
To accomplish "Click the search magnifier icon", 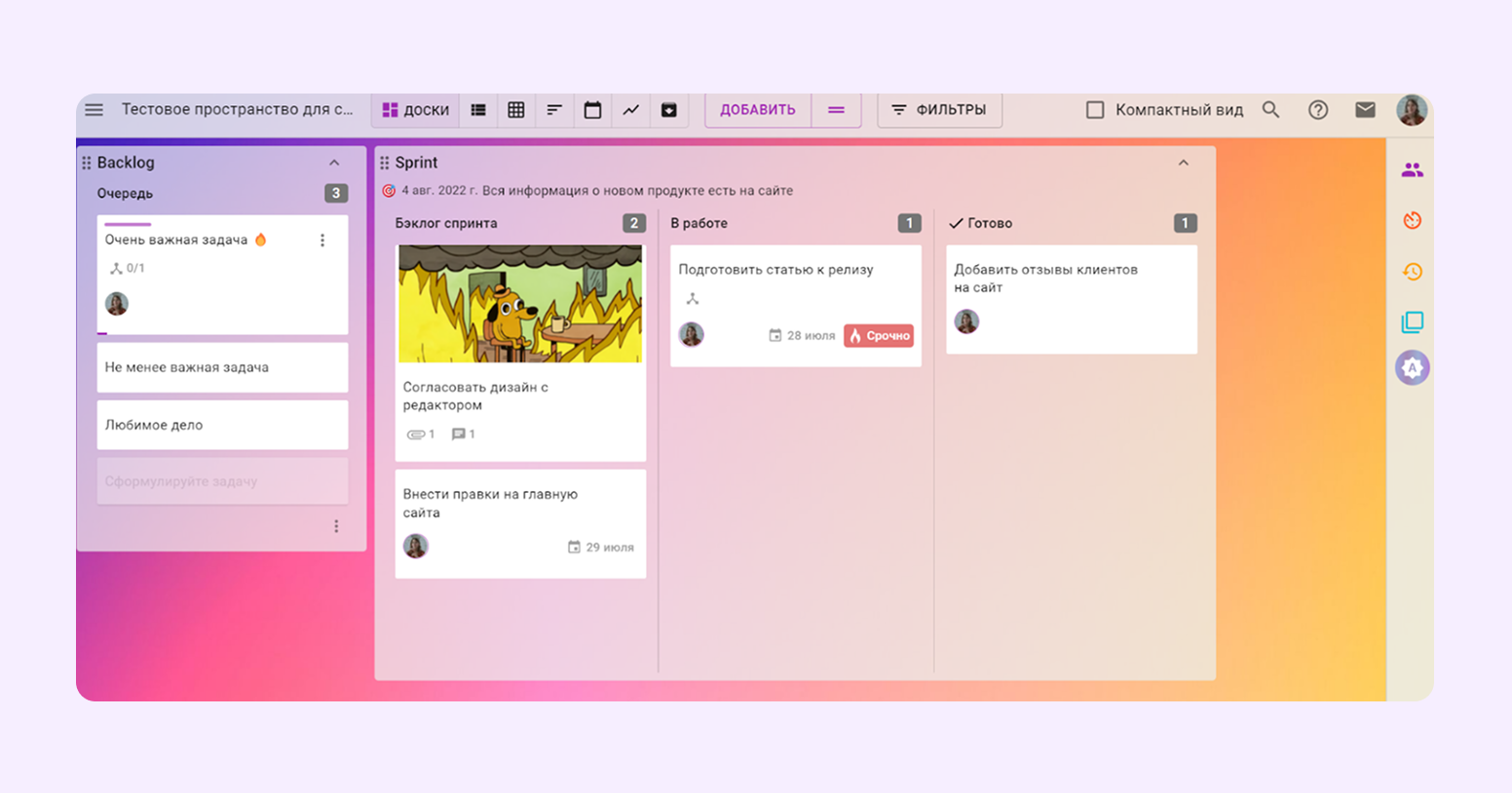I will (x=1270, y=110).
